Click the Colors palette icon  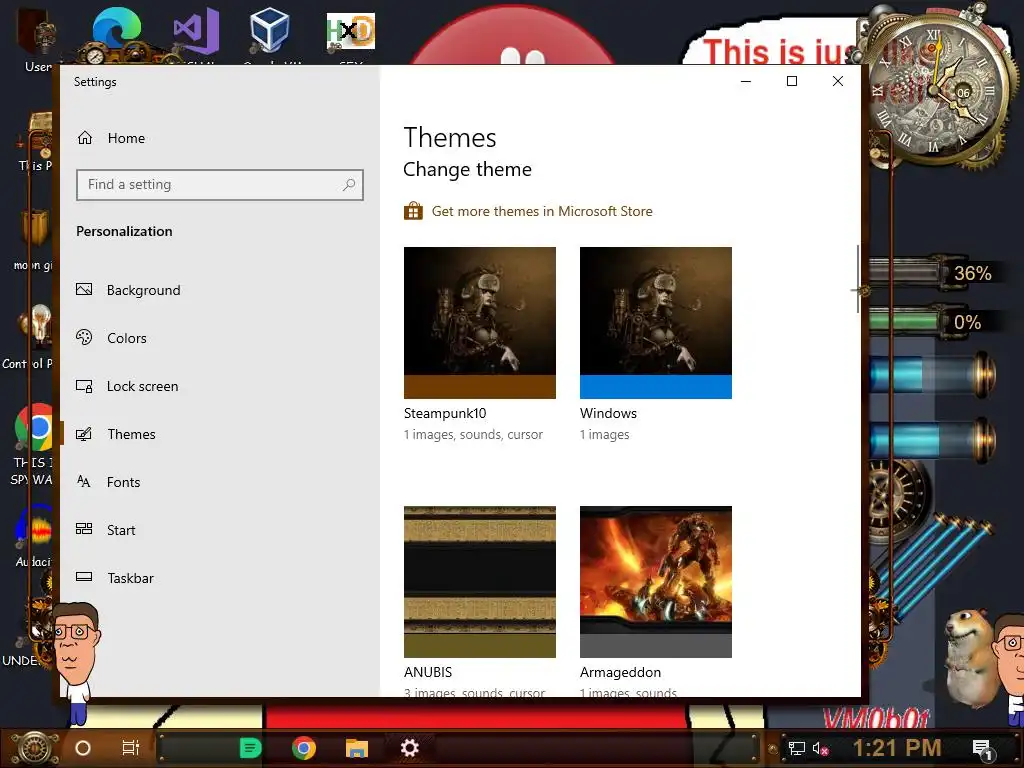tap(84, 337)
